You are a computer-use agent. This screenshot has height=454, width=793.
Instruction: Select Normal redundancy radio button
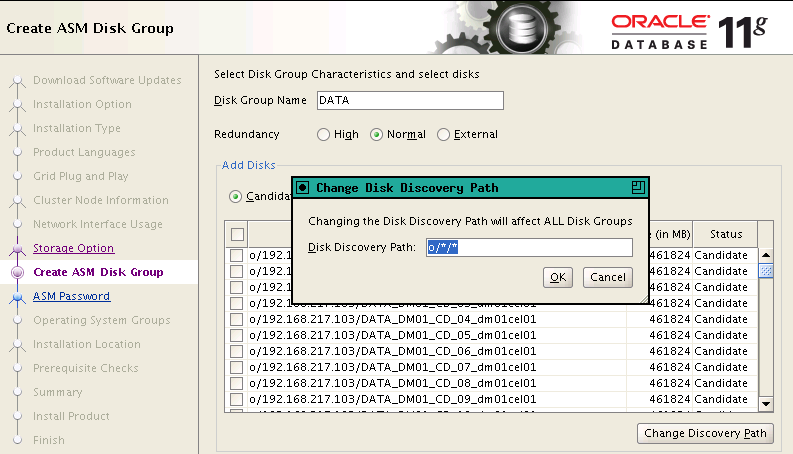[x=376, y=134]
